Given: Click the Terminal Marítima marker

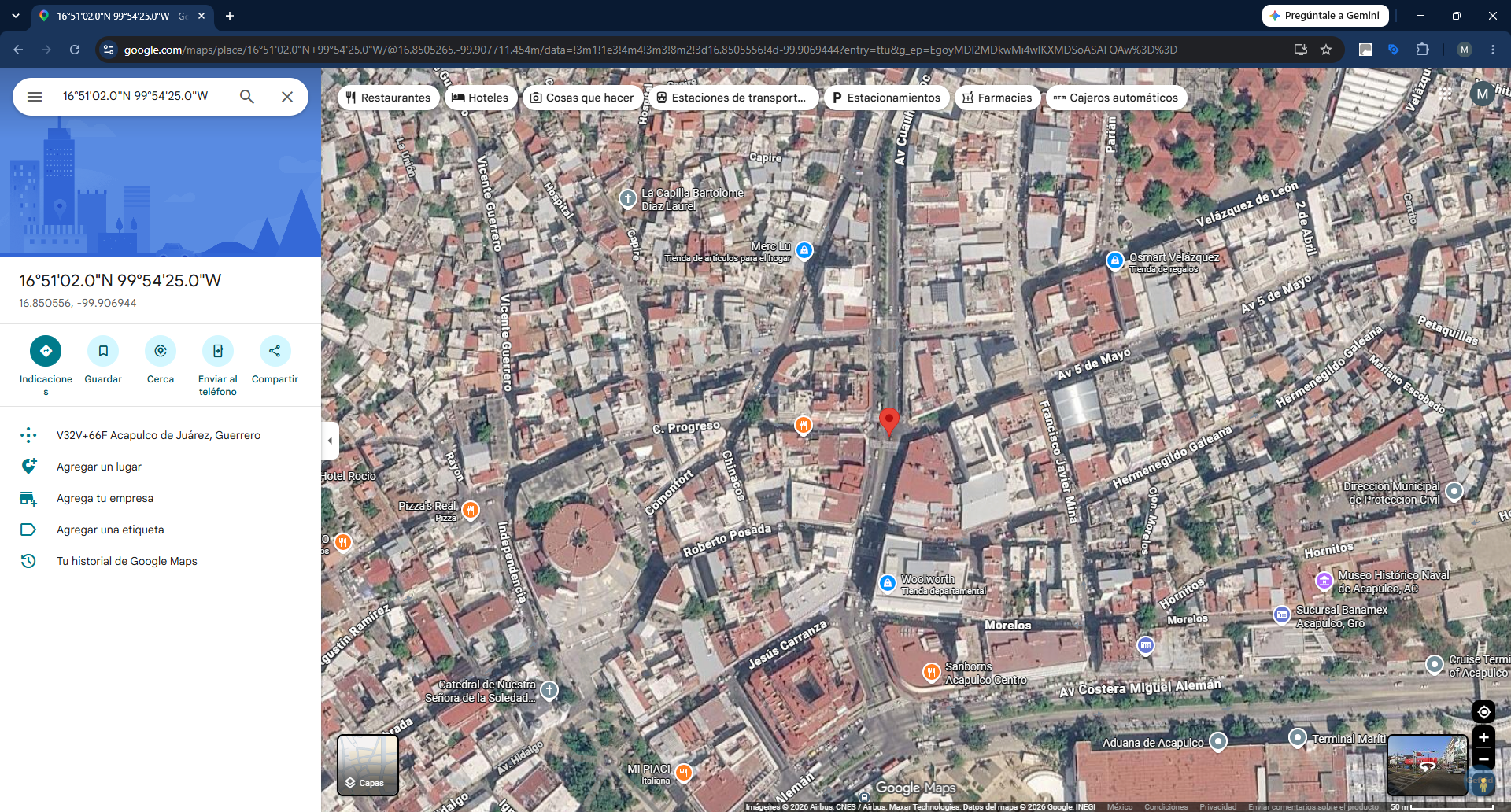Looking at the screenshot, I should click(1298, 737).
